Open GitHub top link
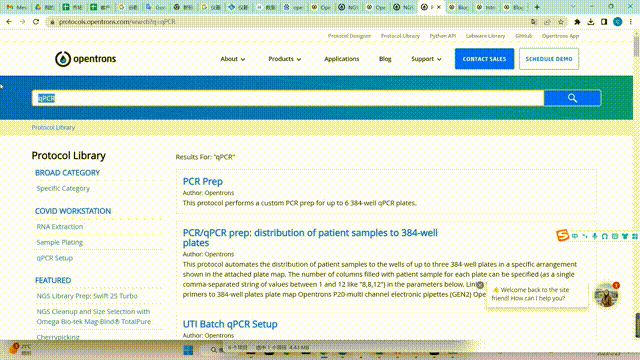Viewport: 640px width, 360px height. point(524,36)
